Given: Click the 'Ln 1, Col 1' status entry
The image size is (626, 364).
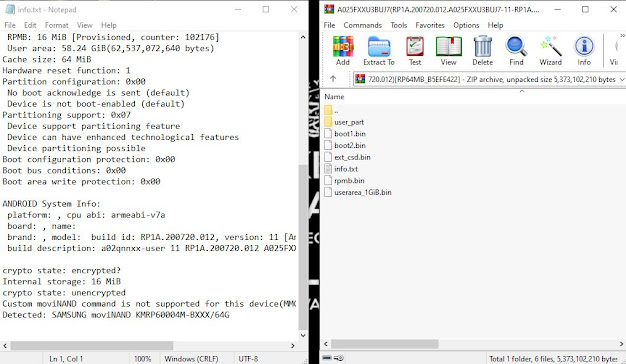Looking at the screenshot, I should click(x=66, y=359).
